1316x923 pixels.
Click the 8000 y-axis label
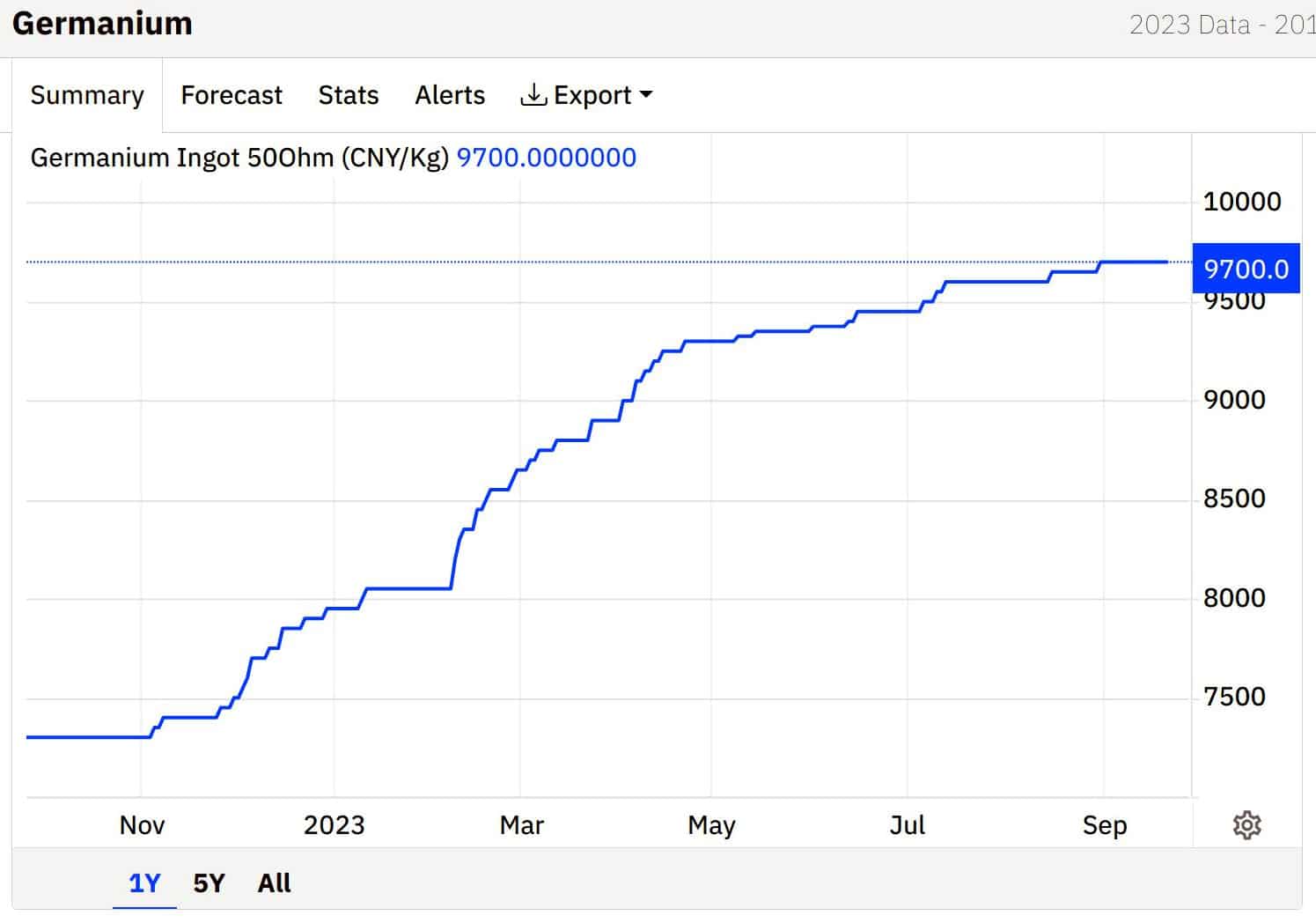tap(1234, 598)
